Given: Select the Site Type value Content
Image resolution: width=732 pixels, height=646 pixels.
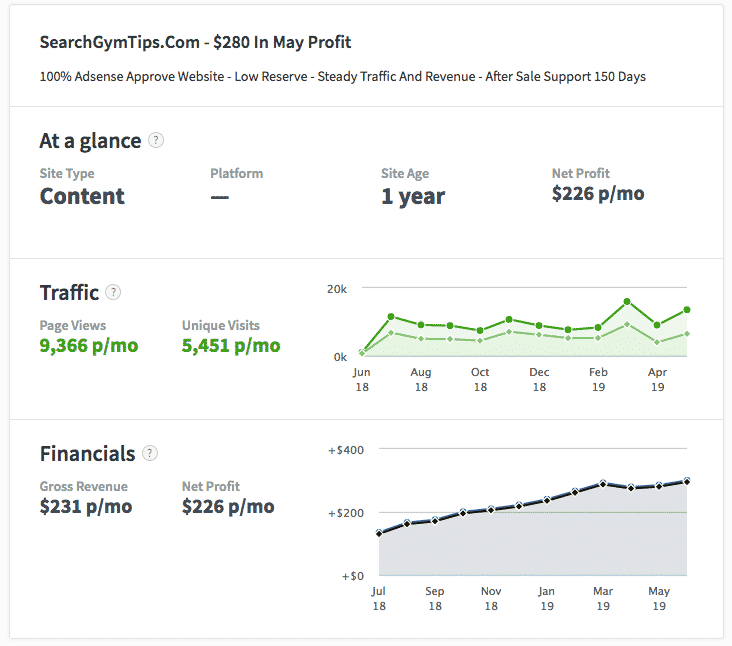Looking at the screenshot, I should pos(82,196).
